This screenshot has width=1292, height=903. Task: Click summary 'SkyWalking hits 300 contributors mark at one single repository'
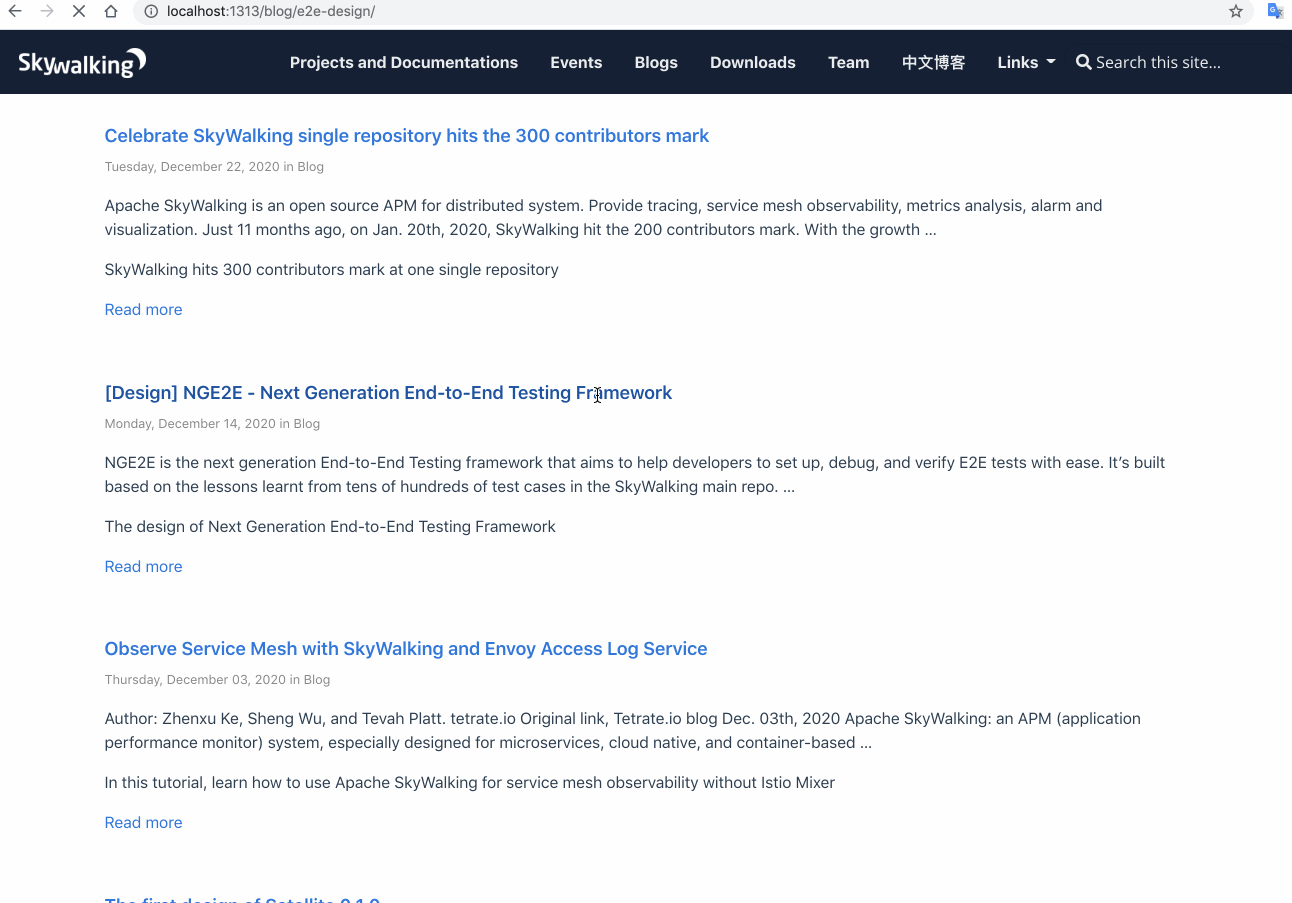331,270
